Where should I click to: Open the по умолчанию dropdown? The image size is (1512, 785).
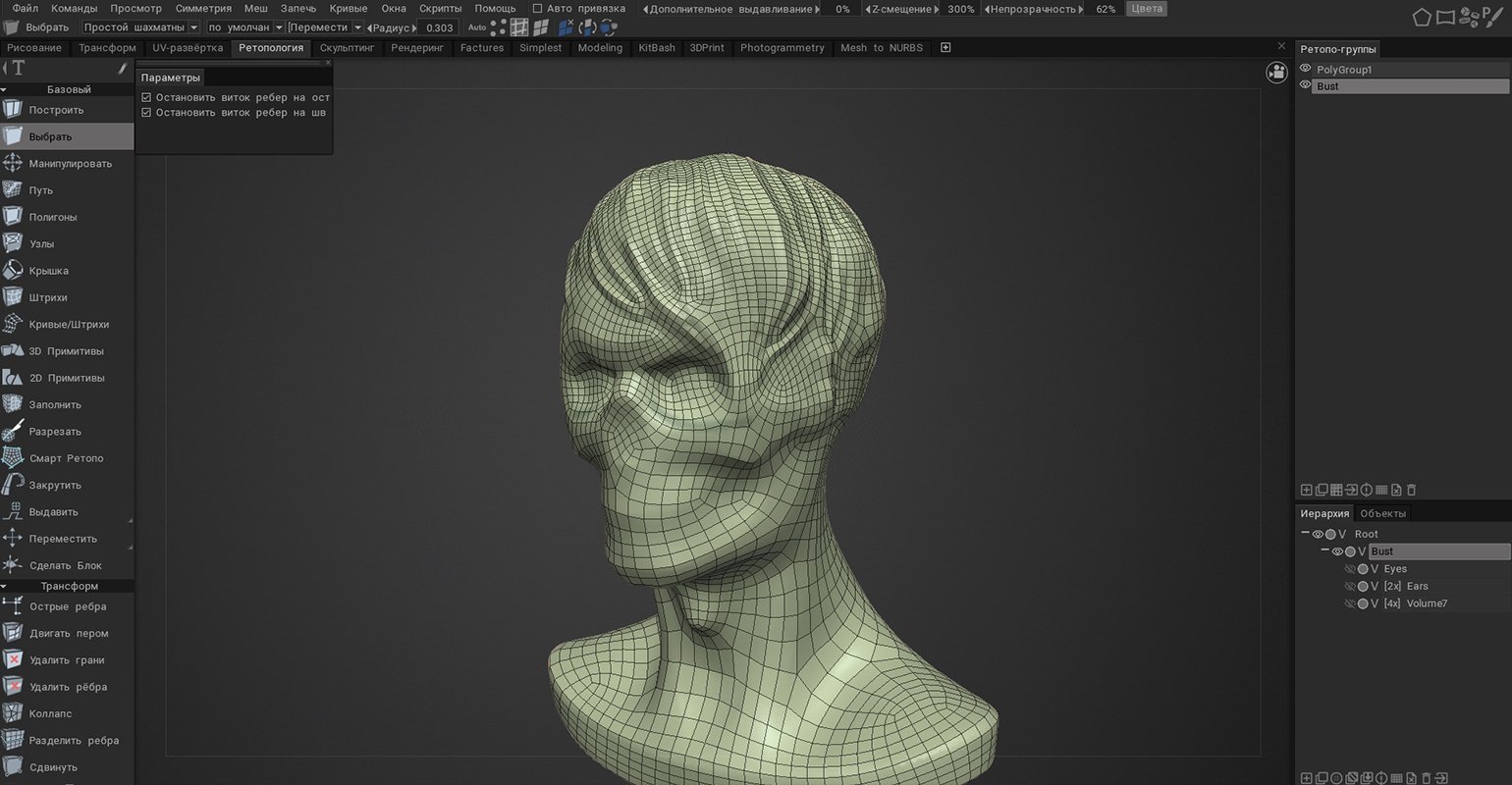point(245,27)
